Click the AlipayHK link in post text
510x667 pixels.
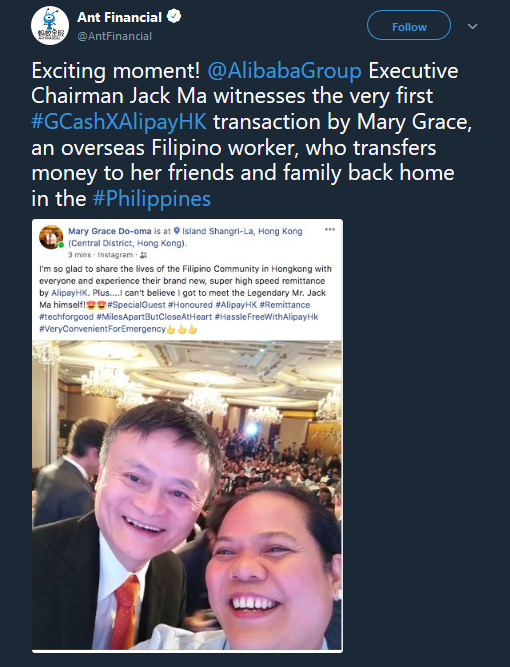point(69,293)
